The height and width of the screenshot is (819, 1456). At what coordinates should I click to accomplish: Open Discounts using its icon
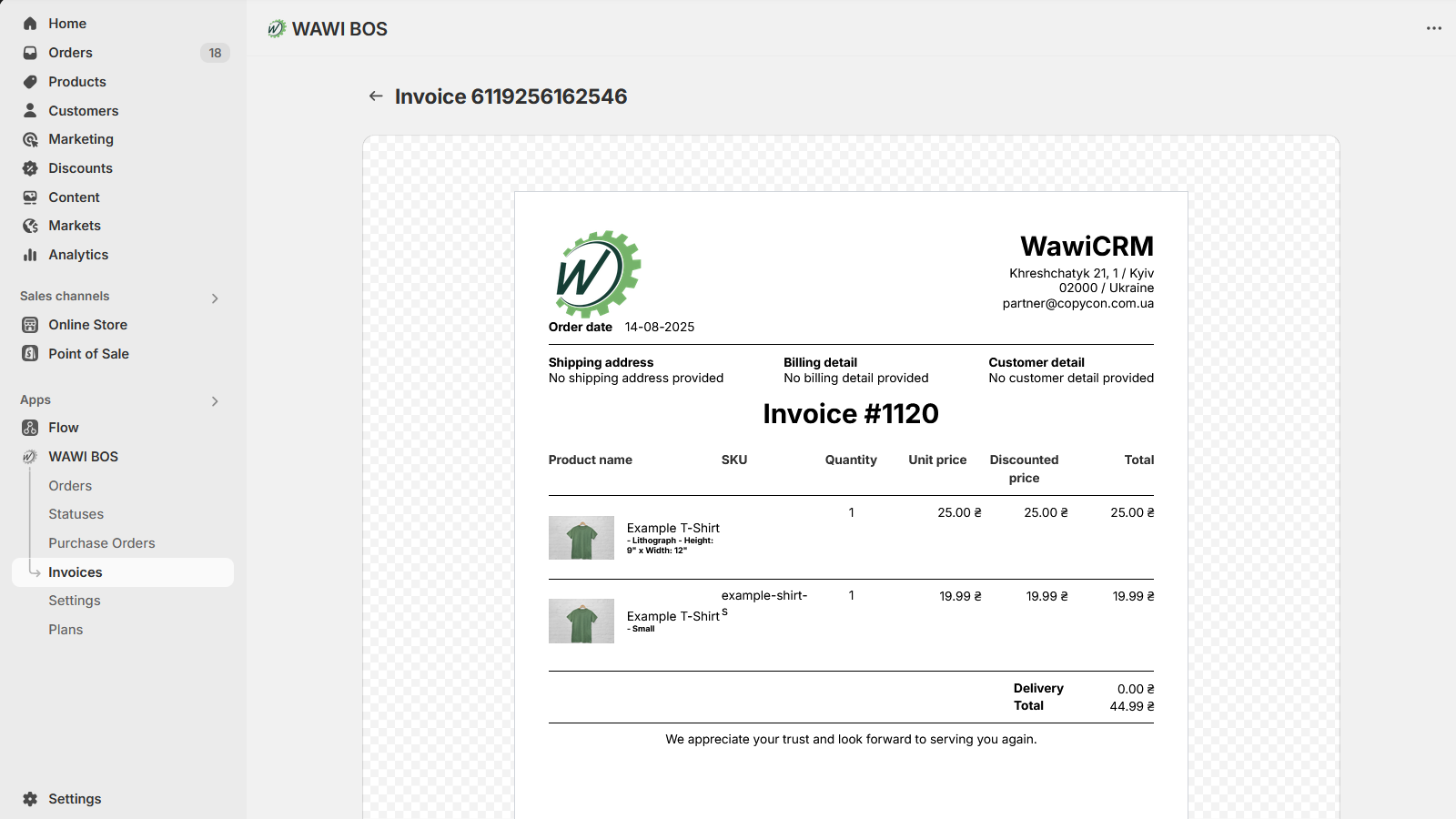coord(30,167)
